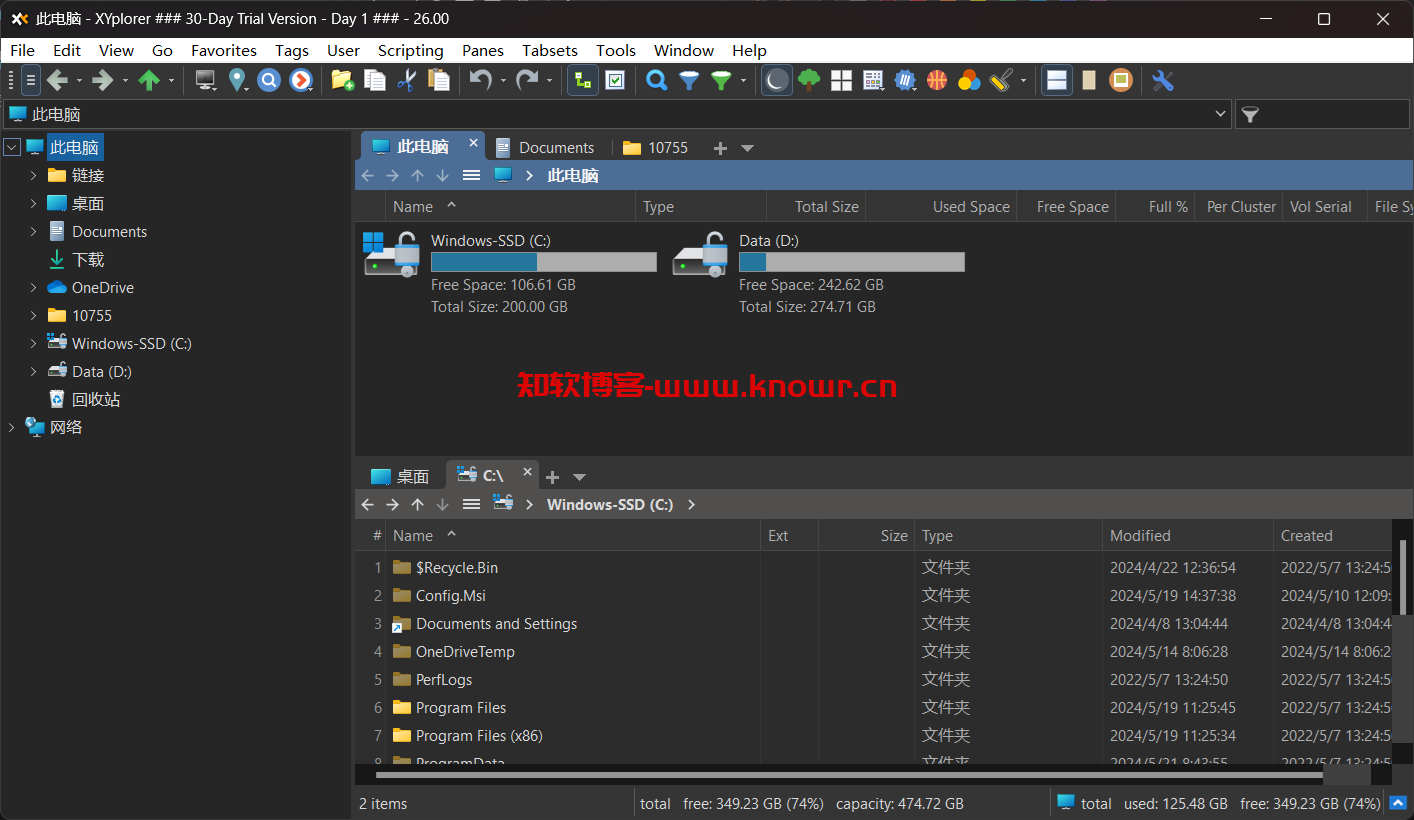Open the address bar dropdown arrow

click(1220, 115)
